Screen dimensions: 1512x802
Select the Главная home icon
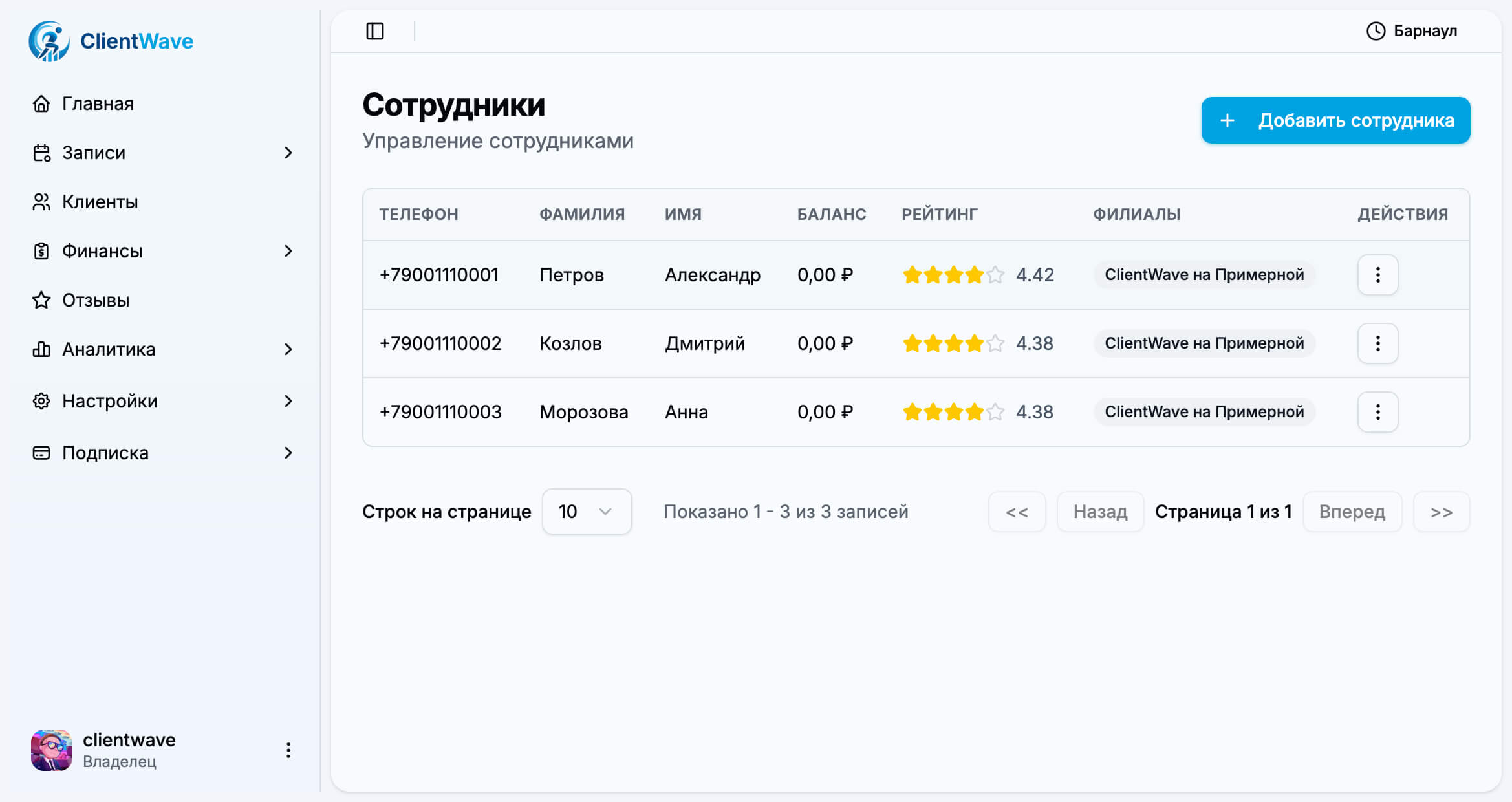(41, 103)
